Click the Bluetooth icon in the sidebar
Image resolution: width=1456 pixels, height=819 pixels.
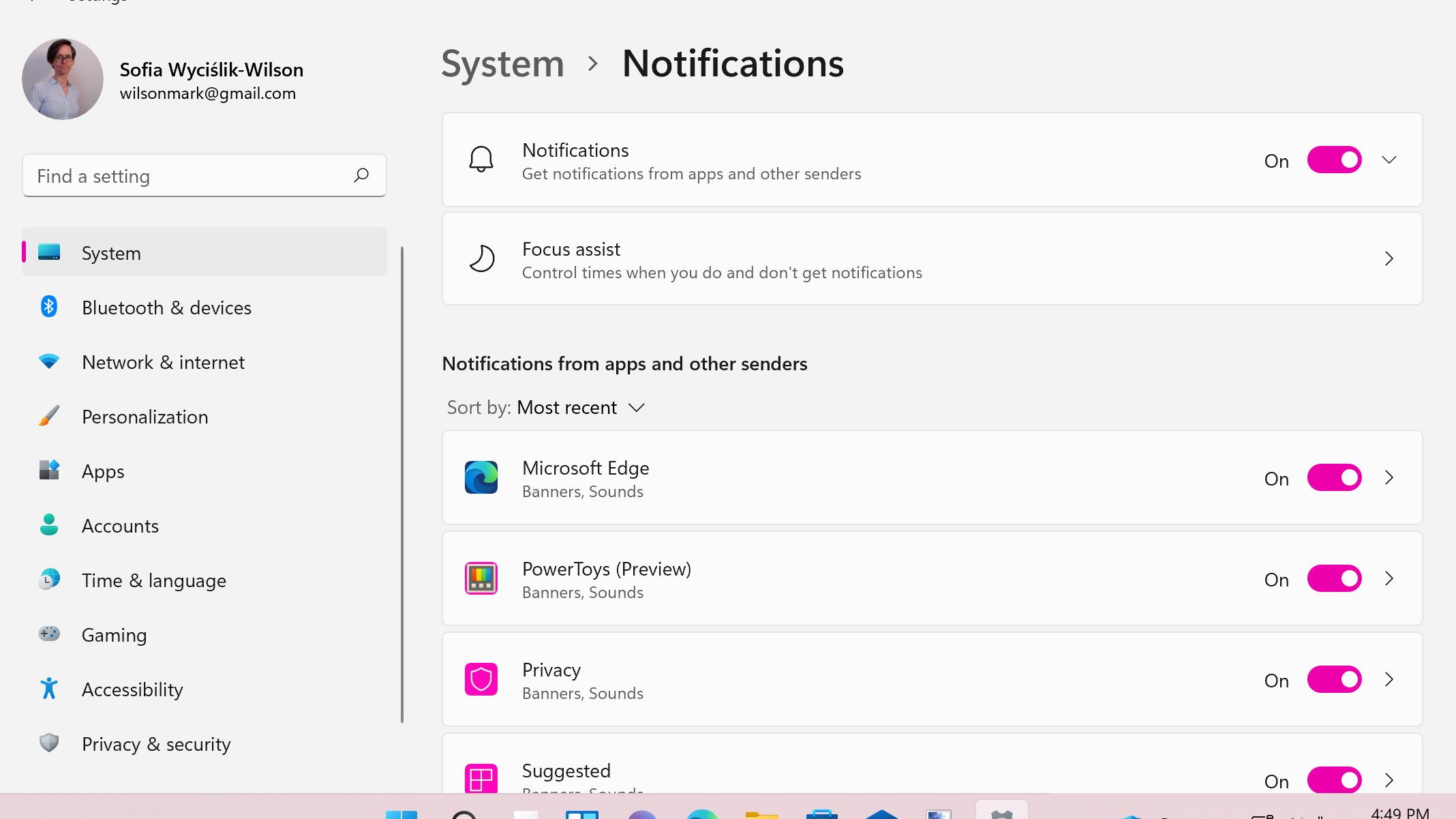coord(49,307)
